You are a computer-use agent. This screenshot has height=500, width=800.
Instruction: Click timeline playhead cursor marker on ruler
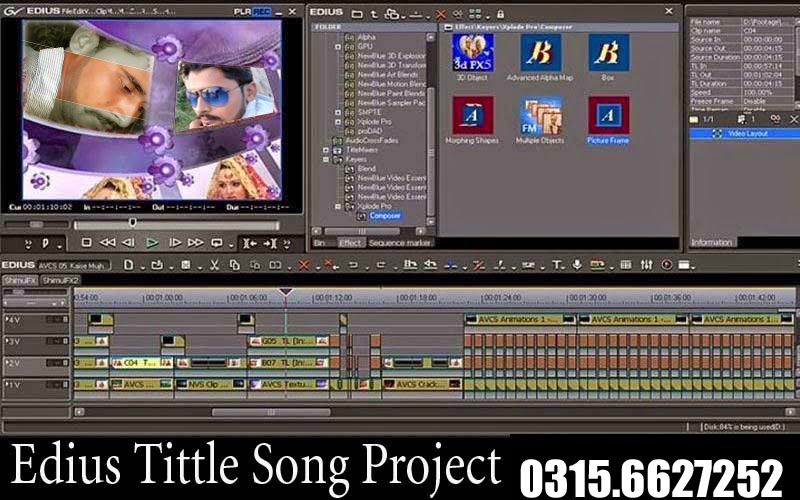286,292
